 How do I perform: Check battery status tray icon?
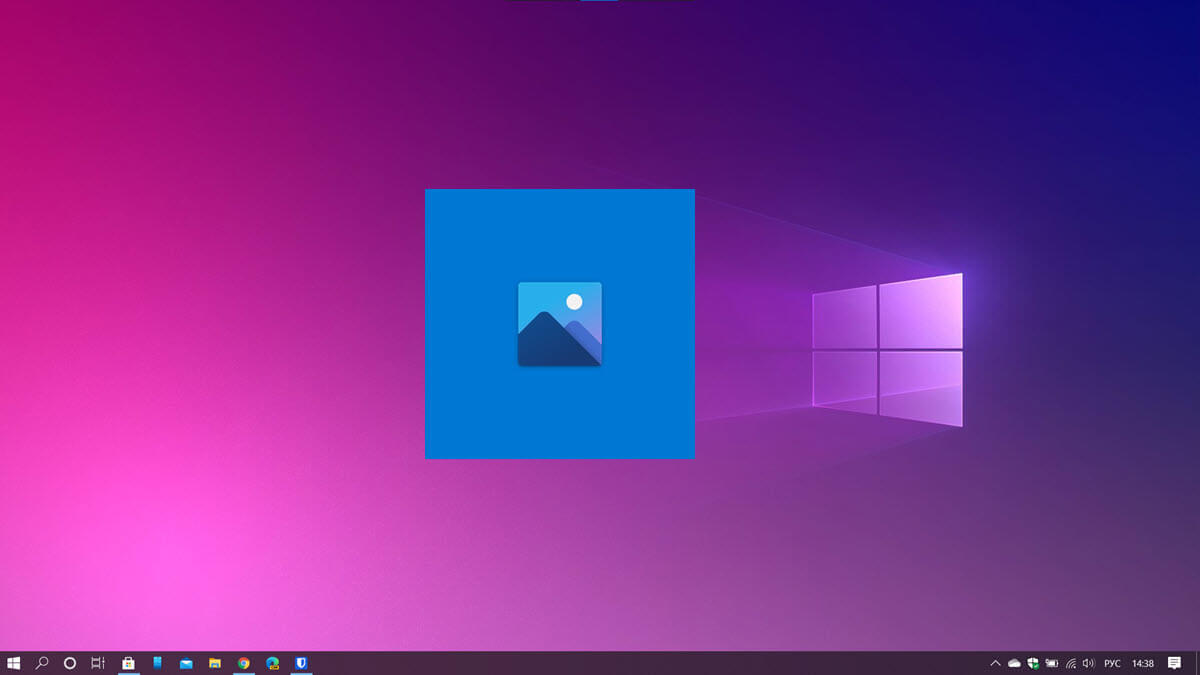pyautogui.click(x=1052, y=663)
